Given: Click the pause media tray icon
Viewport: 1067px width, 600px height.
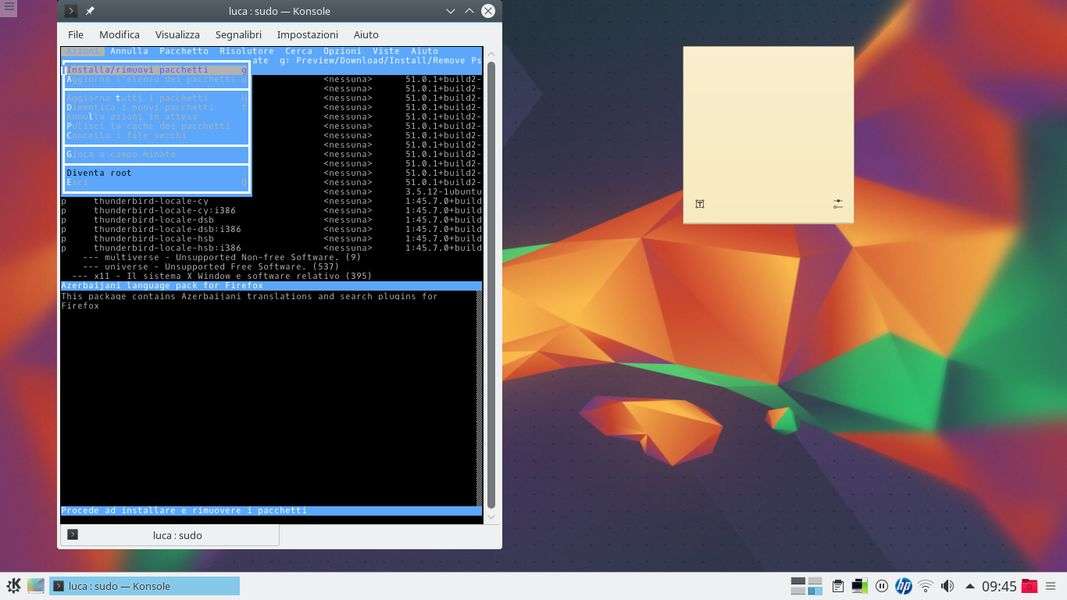Looking at the screenshot, I should point(882,586).
